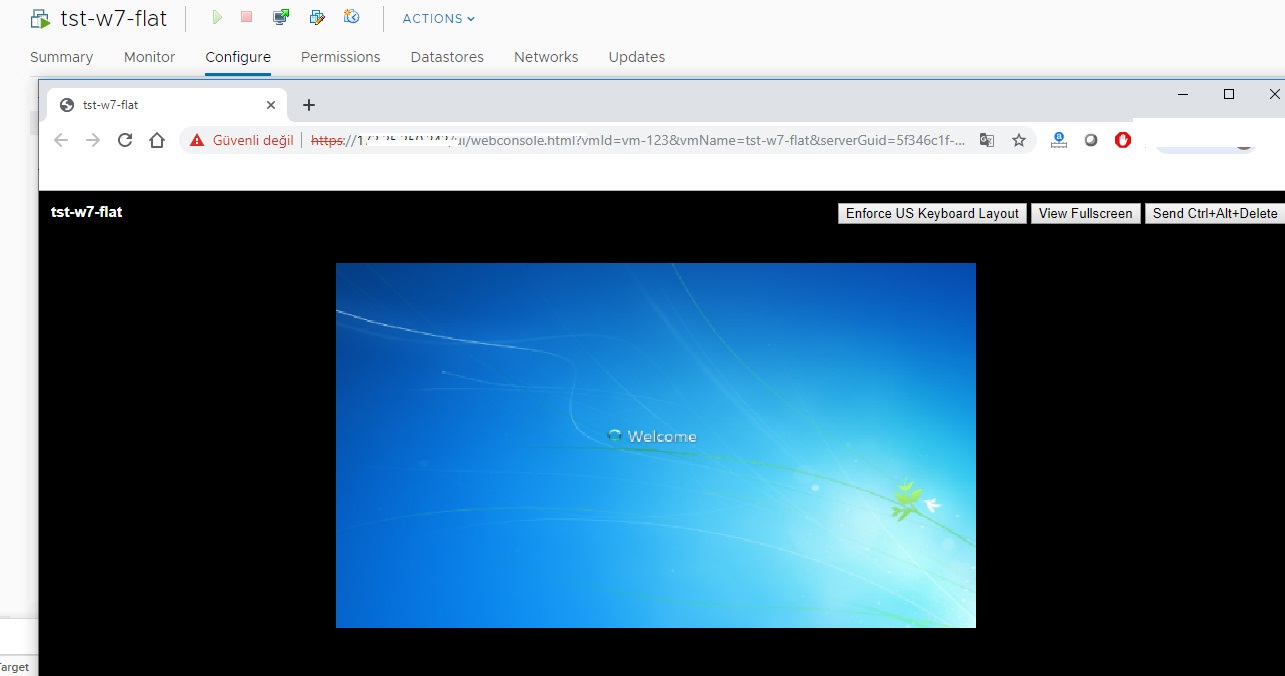The width and height of the screenshot is (1285, 676).
Task: Click the red Power Off square icon
Action: coord(246,17)
